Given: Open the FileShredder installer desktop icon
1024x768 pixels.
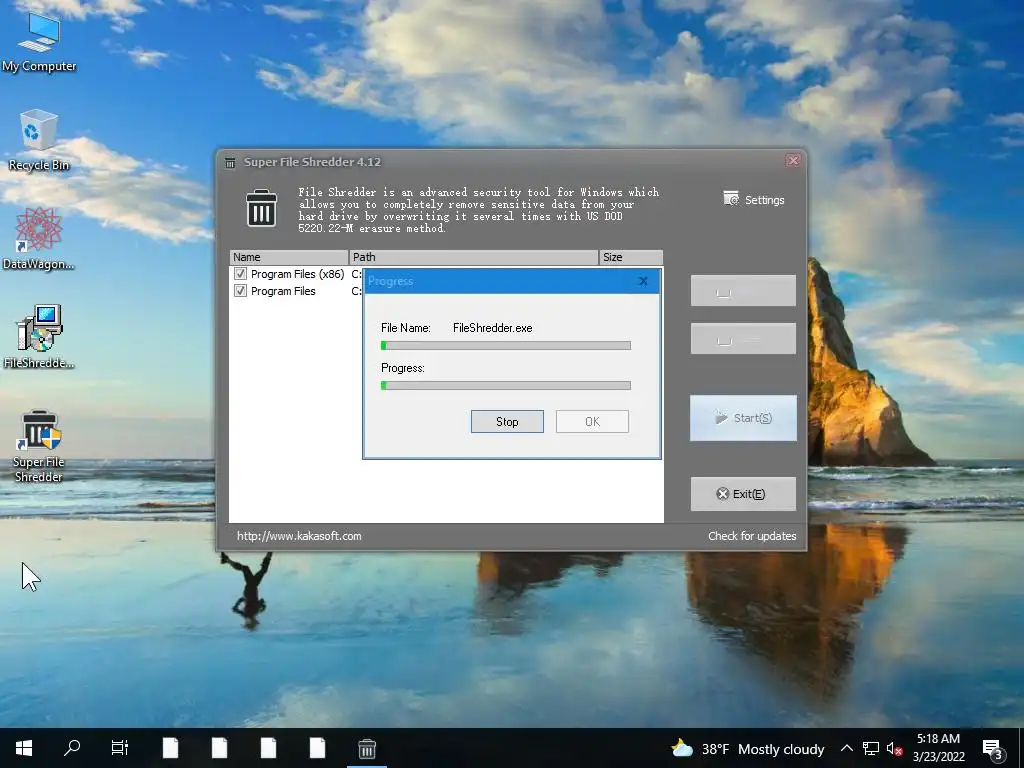Looking at the screenshot, I should [x=39, y=338].
